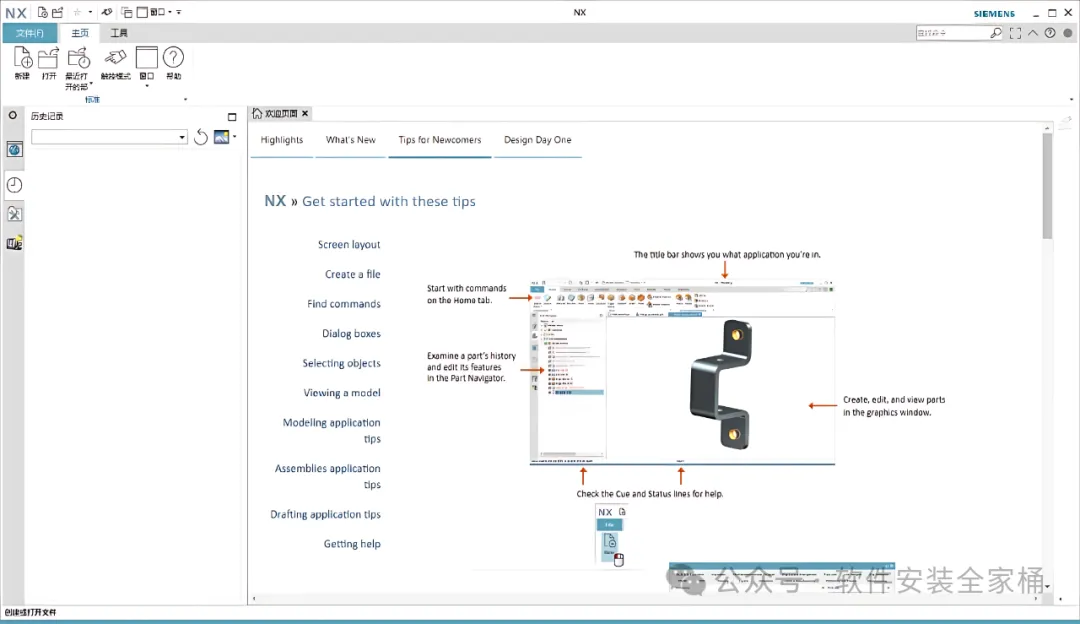Screen dimensions: 1080x624
Task: Click the magnifier icon in command search
Action: [x=996, y=33]
